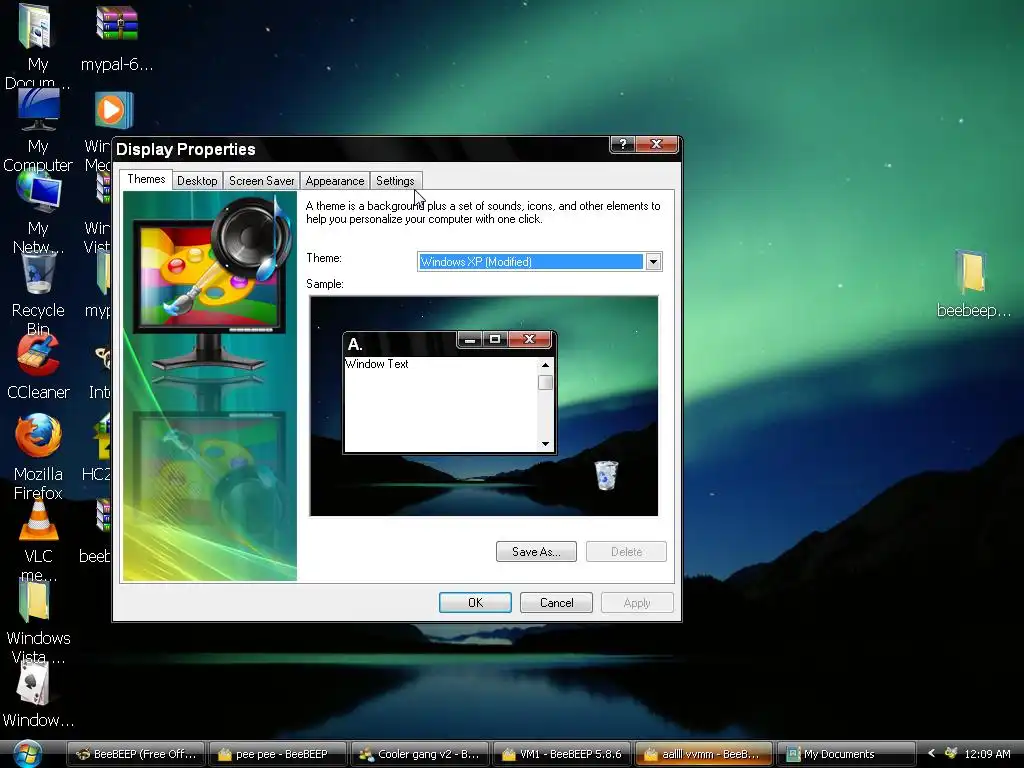
Task: Click the sample window maximize button
Action: coord(495,339)
